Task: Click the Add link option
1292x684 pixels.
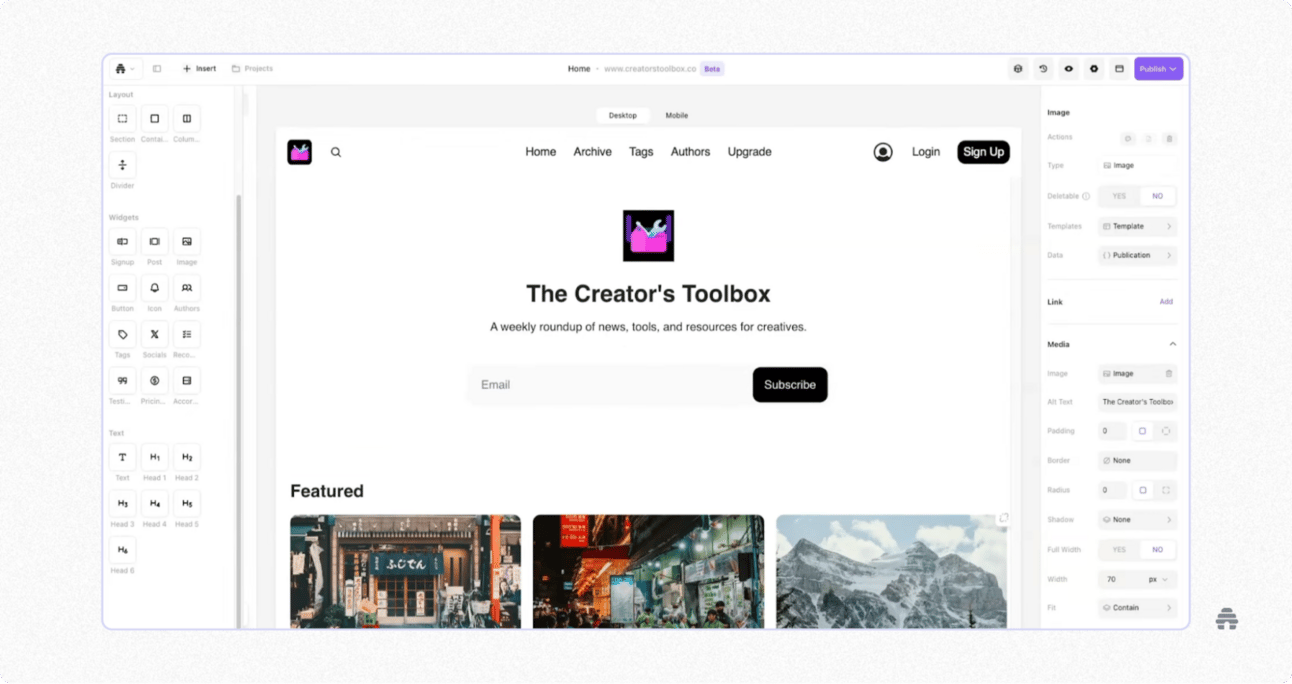Action: point(1166,302)
